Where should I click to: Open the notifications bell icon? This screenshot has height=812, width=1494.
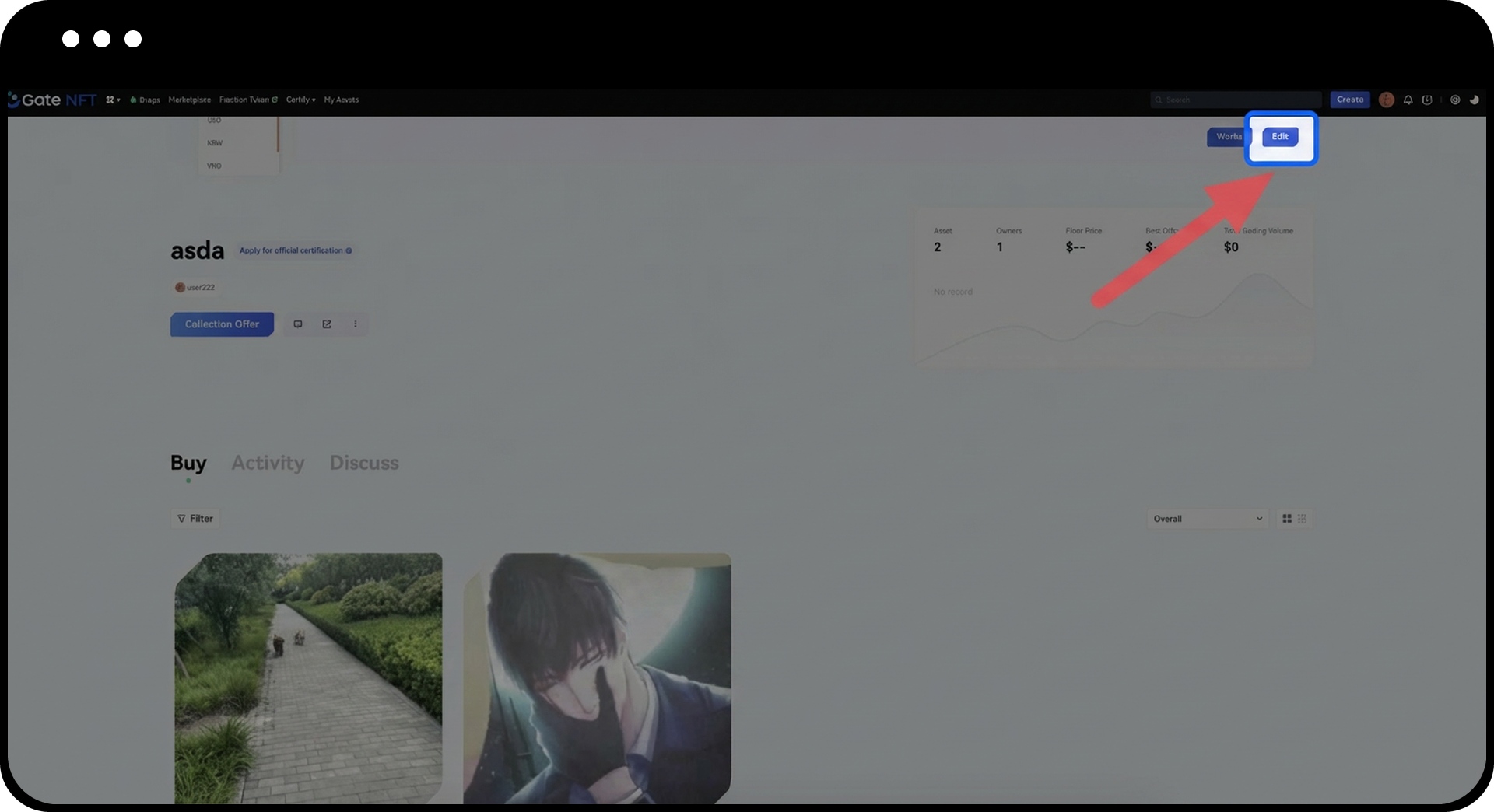1408,100
